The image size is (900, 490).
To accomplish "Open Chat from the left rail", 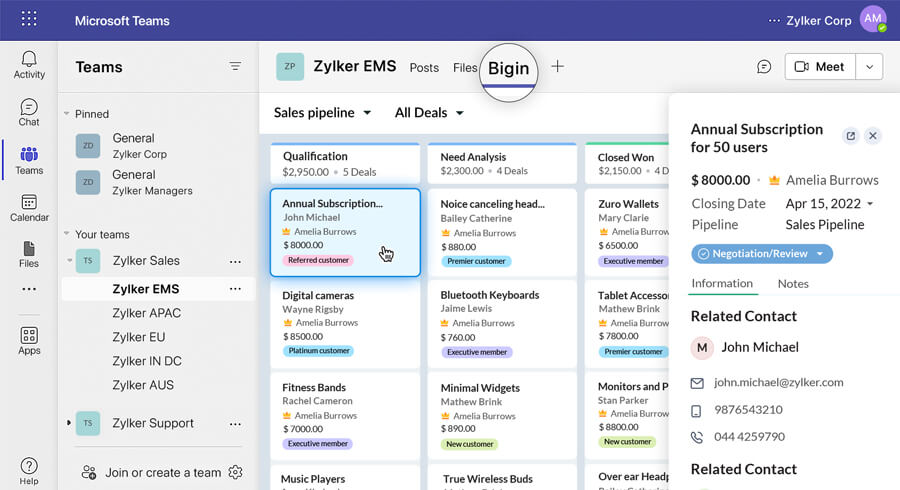I will (x=29, y=112).
